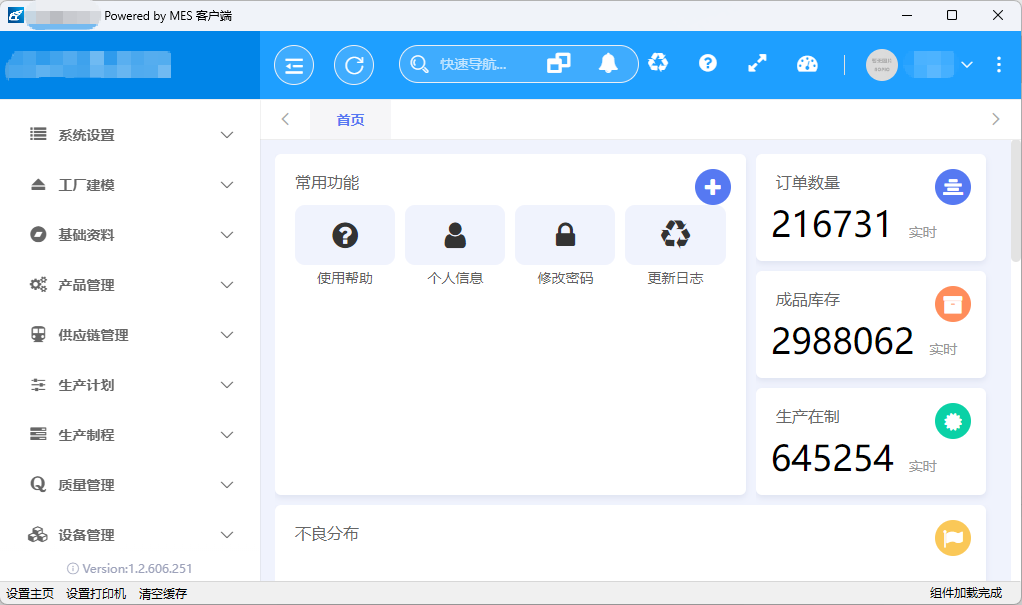Click the 组件加载完成 status text
1022x605 pixels.
(966, 593)
